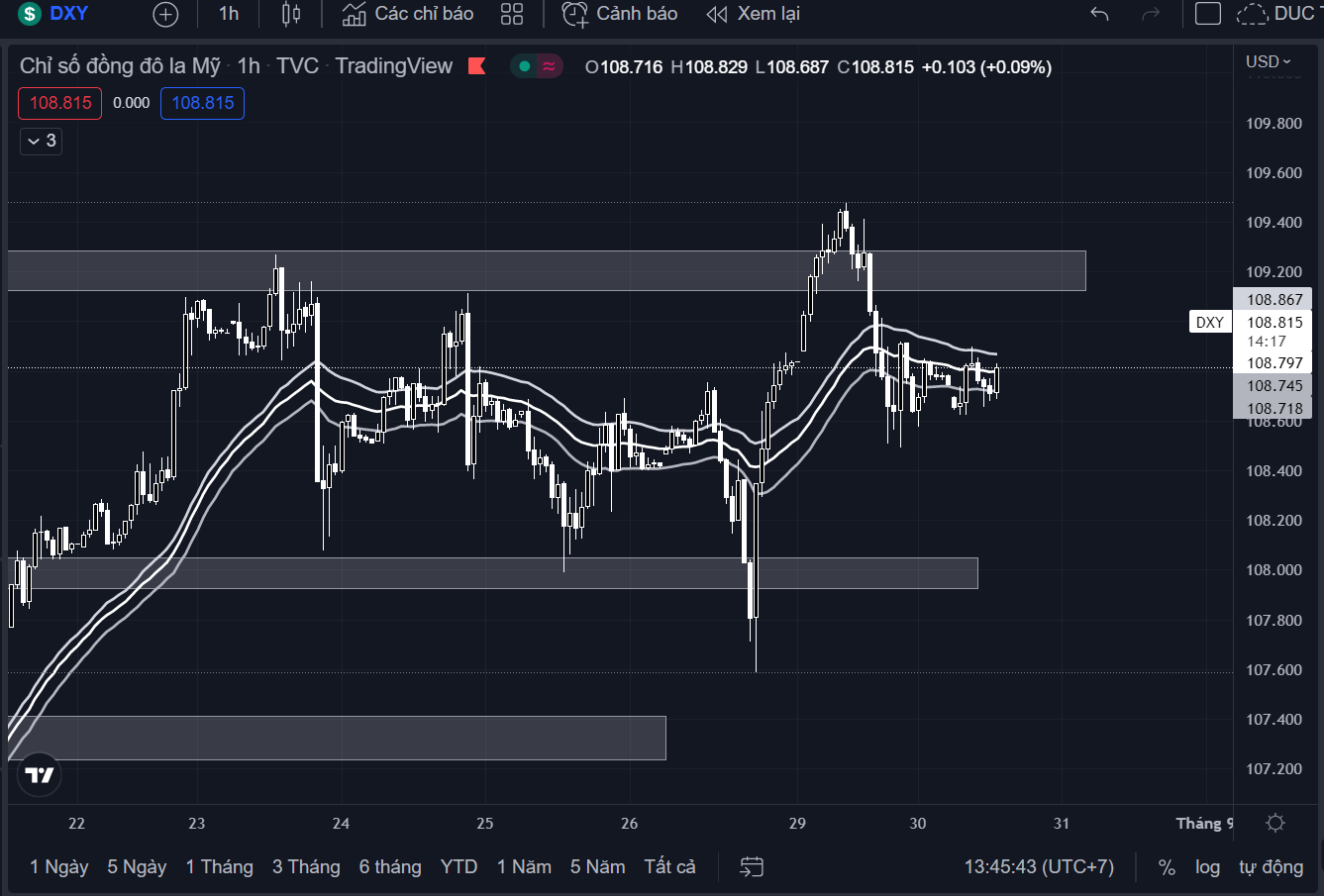Click date label 23 on time axis
The image size is (1324, 896).
click(196, 823)
